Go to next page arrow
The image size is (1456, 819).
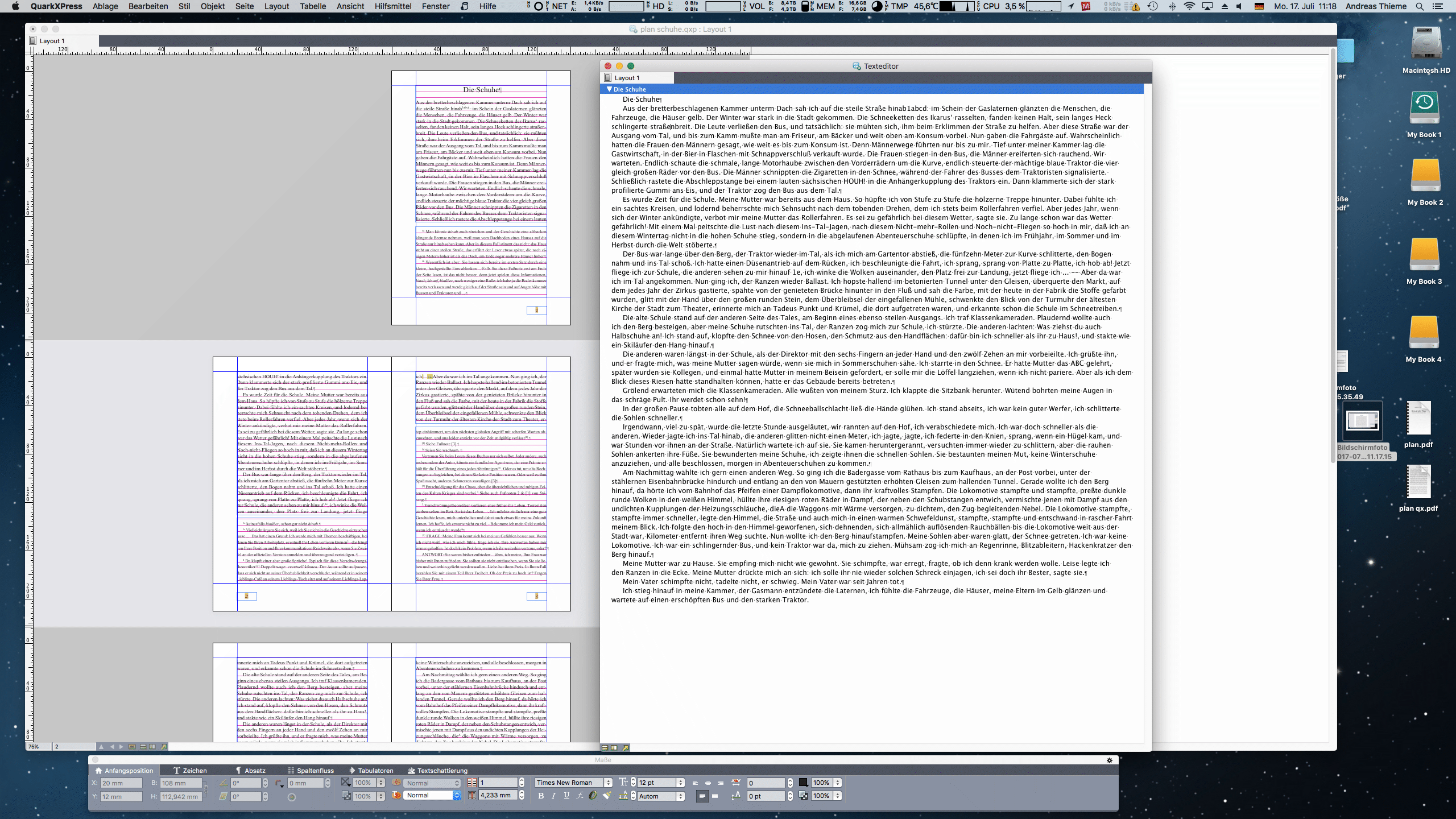pos(121,747)
